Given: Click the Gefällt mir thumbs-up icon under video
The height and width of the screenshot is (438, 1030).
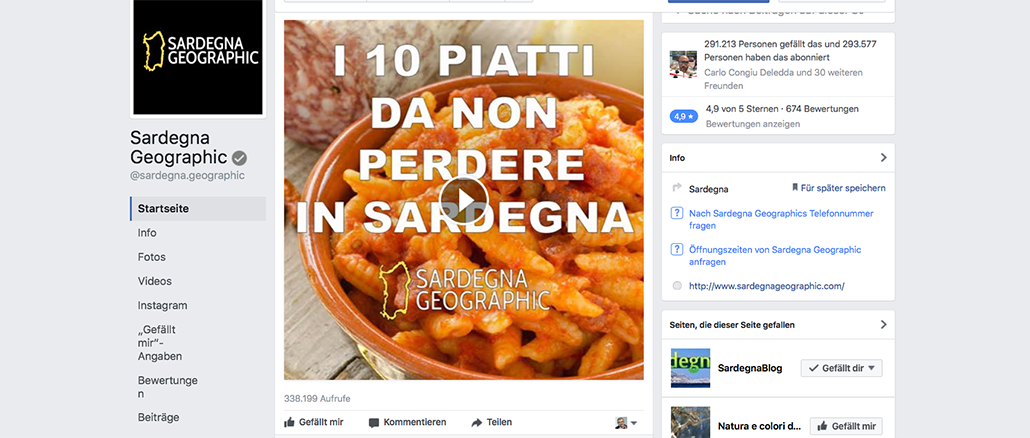Looking at the screenshot, I should [x=289, y=422].
